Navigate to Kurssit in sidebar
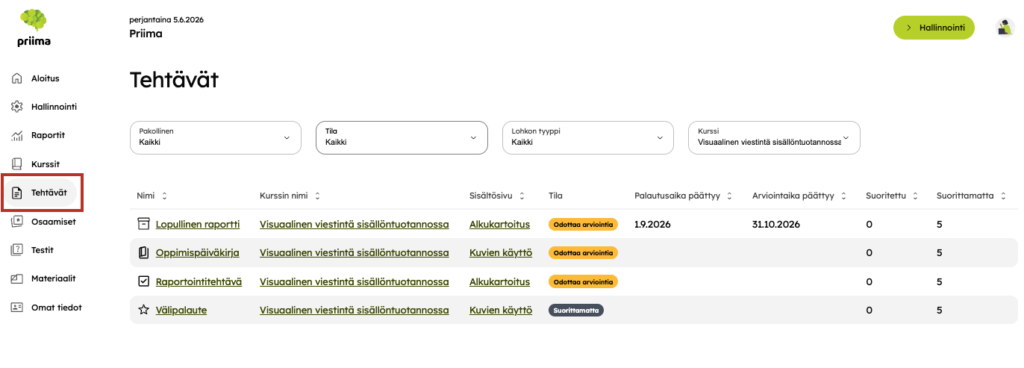Image resolution: width=1024 pixels, height=368 pixels. [x=45, y=164]
